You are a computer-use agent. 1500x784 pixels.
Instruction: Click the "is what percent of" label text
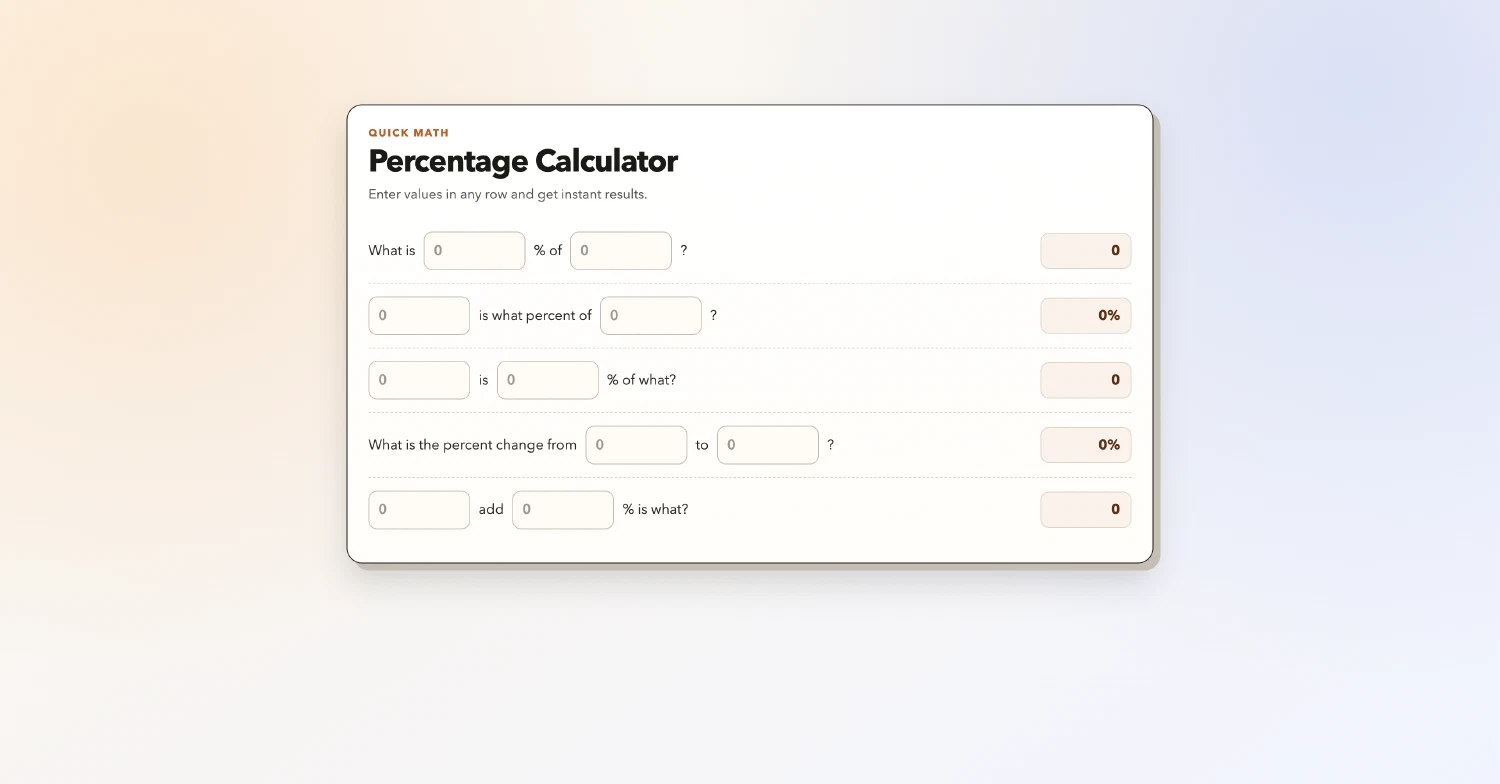point(535,316)
